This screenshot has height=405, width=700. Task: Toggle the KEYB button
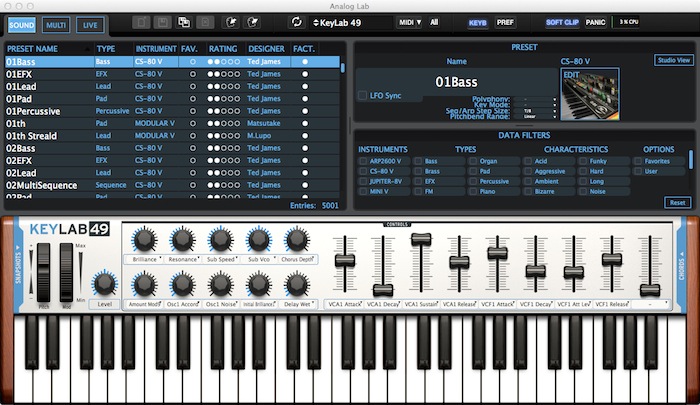click(477, 23)
